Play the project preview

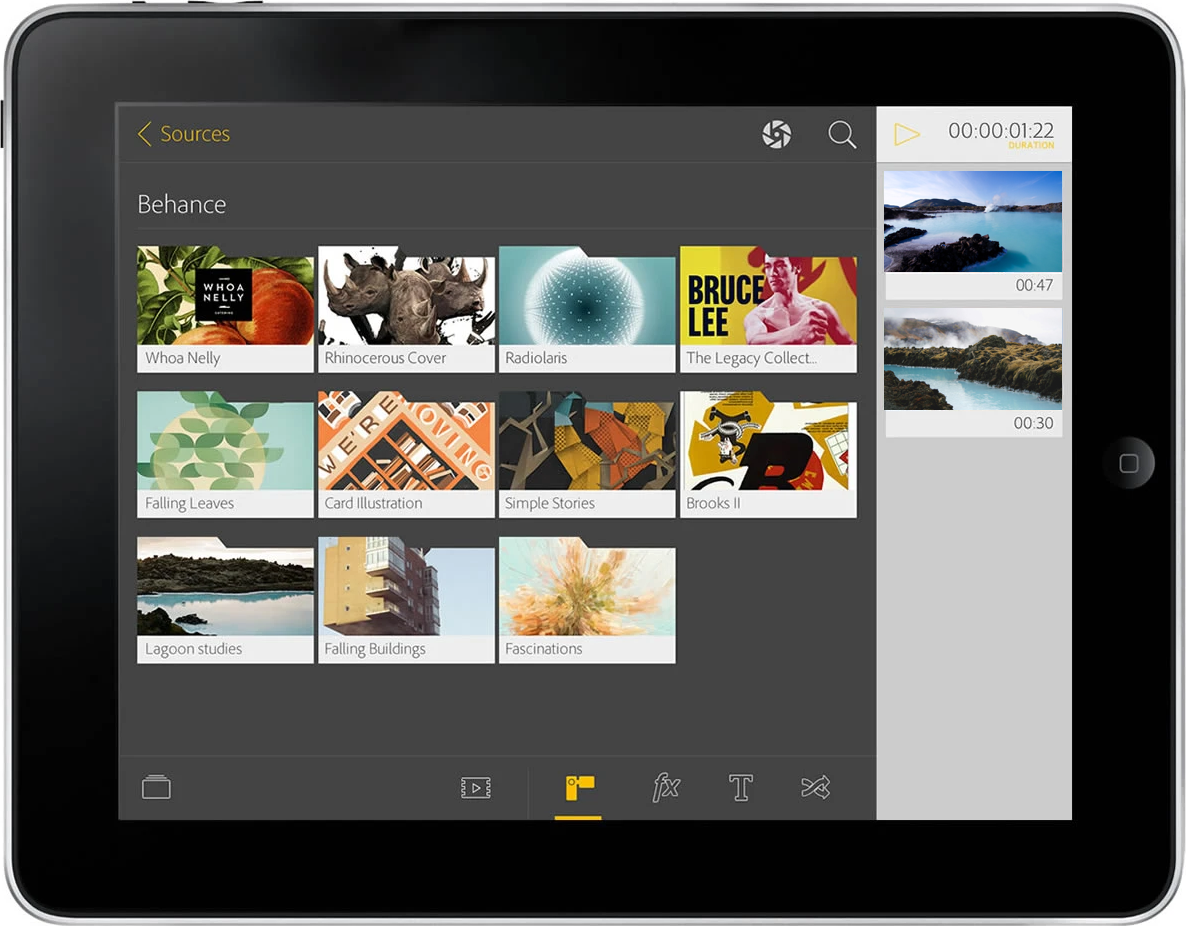pos(906,134)
